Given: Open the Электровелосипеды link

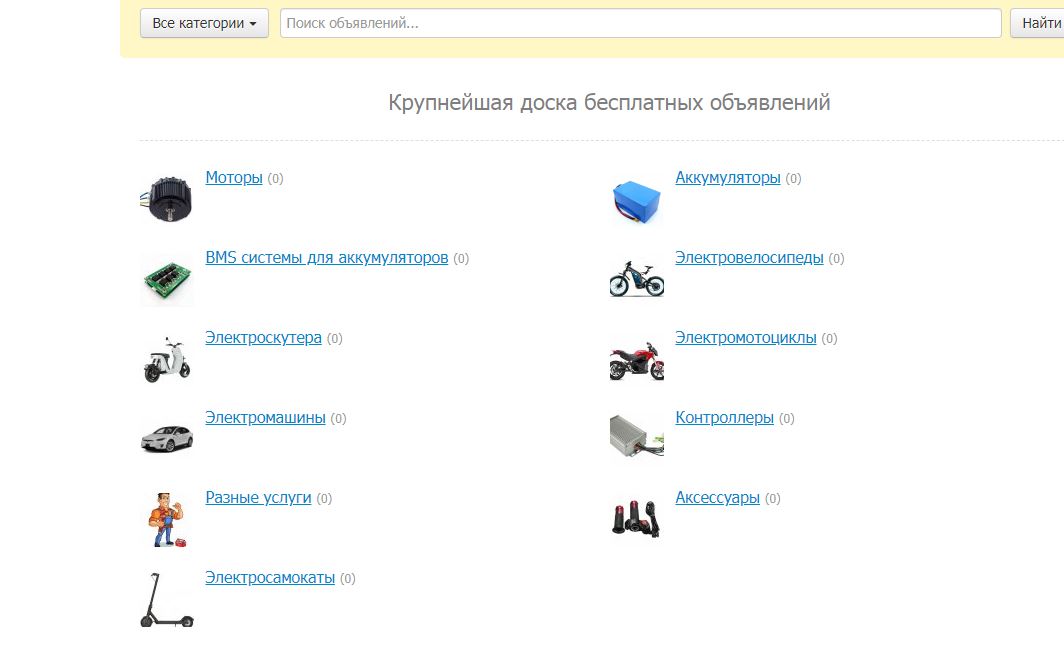Looking at the screenshot, I should (x=749, y=258).
